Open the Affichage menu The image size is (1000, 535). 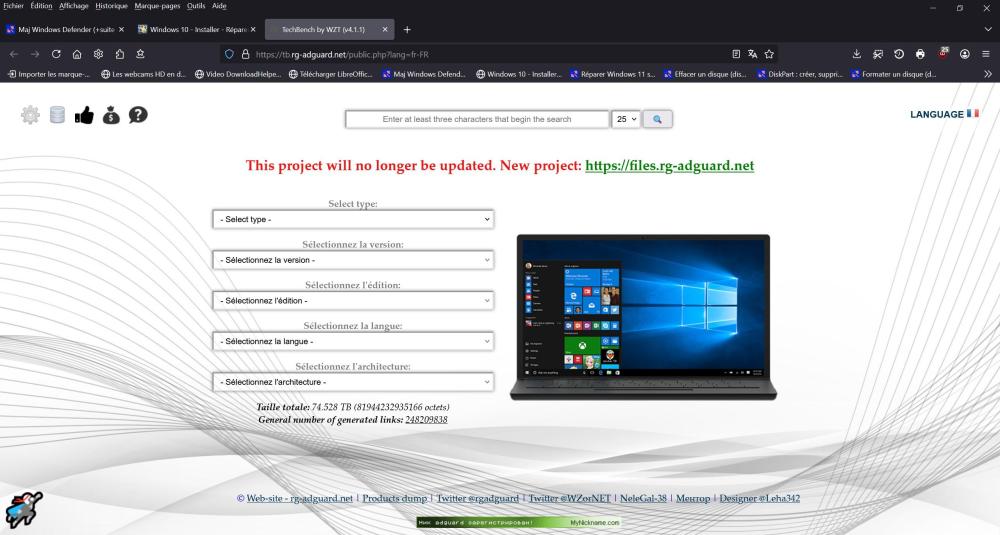pyautogui.click(x=74, y=6)
